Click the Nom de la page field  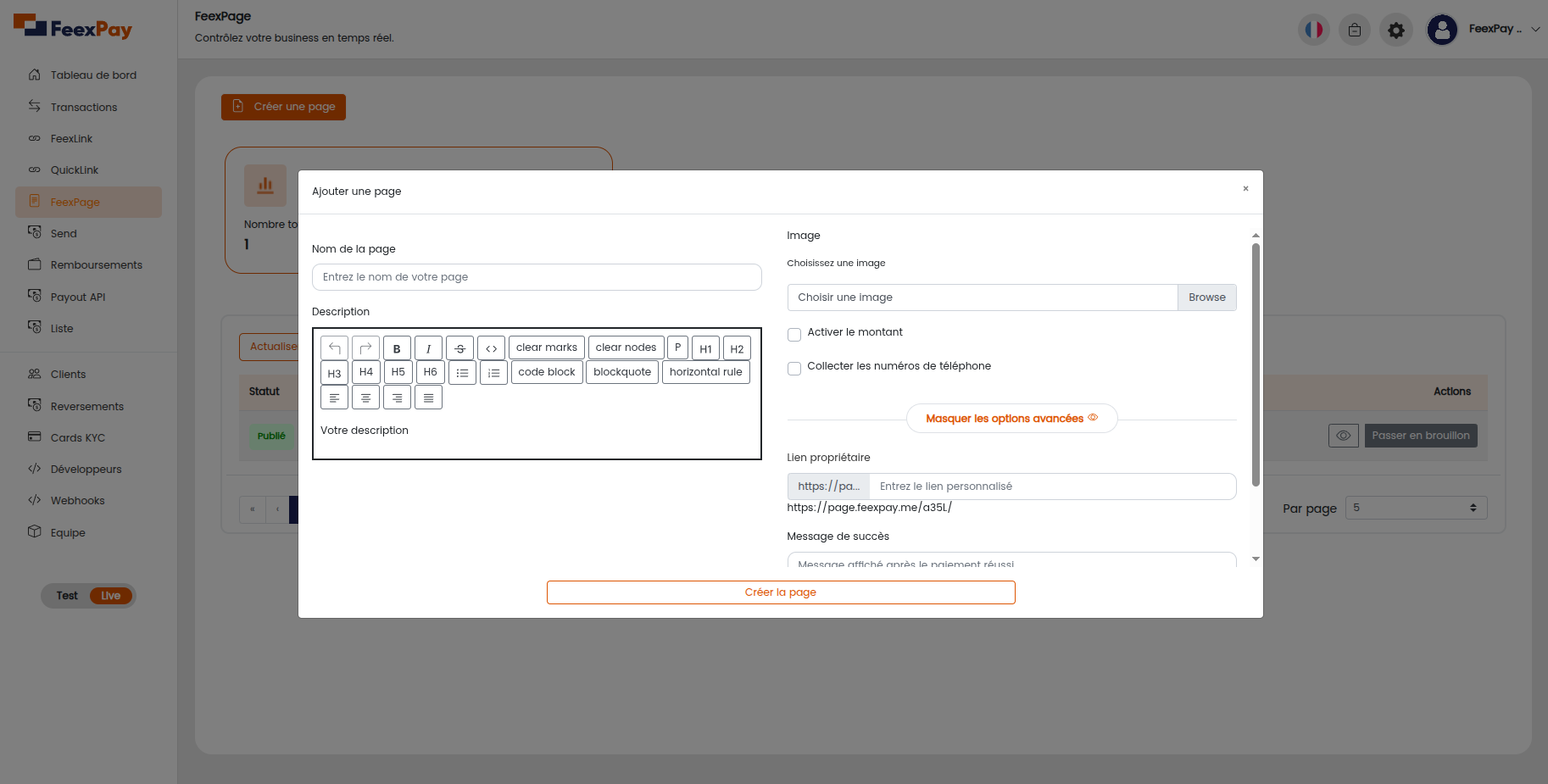[537, 277]
